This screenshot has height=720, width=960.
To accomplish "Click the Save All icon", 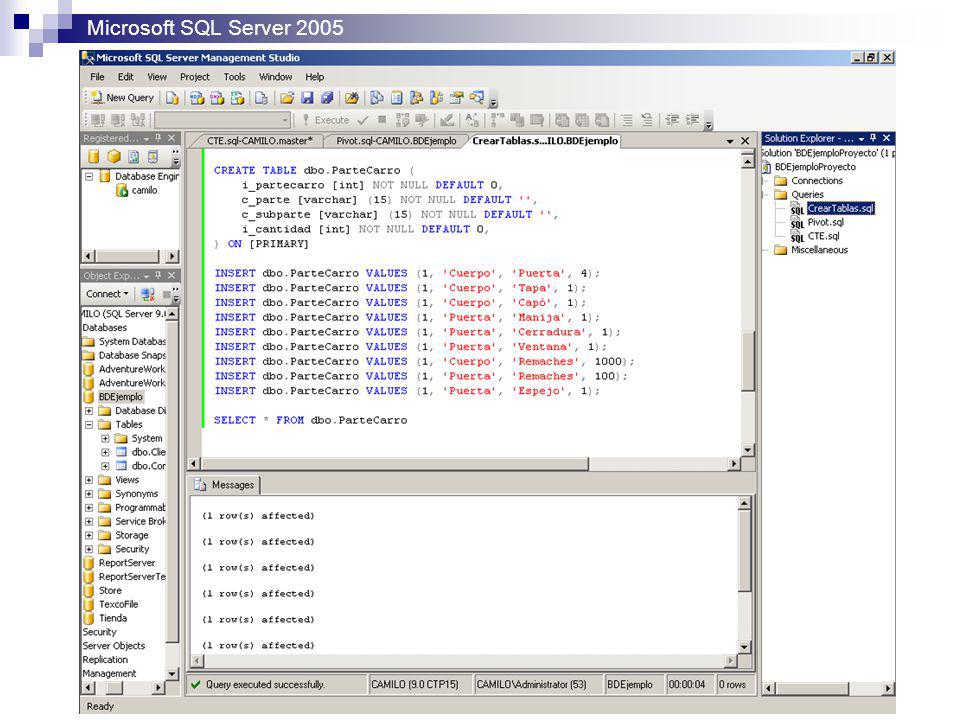I will [x=327, y=98].
